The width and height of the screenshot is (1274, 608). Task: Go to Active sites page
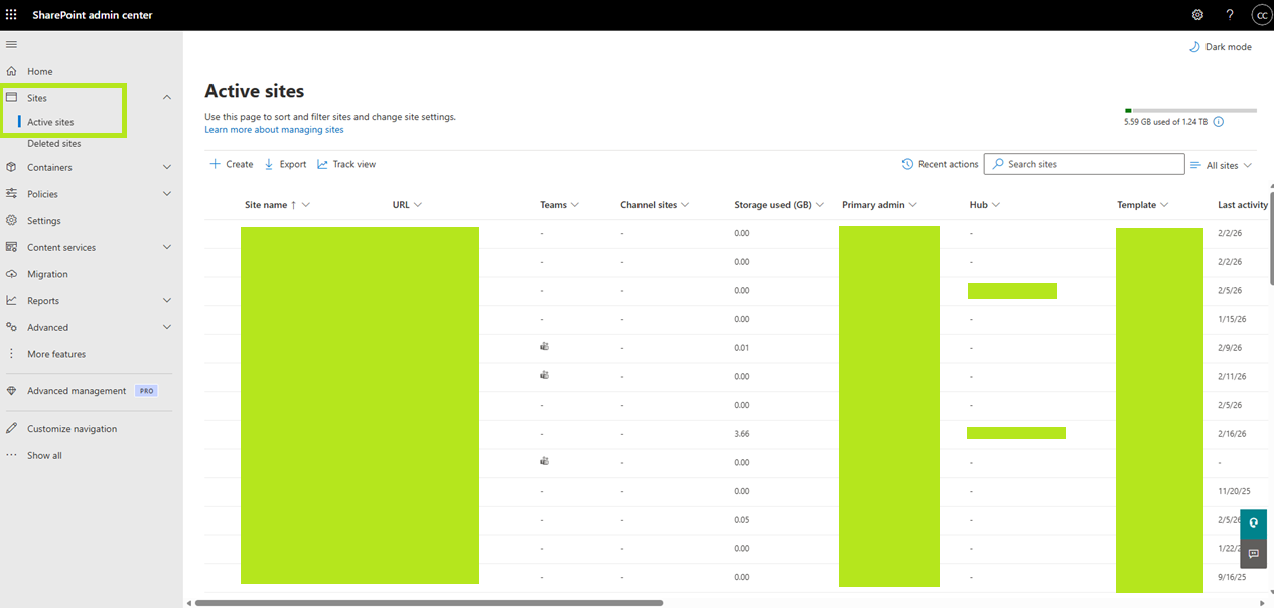click(x=51, y=122)
